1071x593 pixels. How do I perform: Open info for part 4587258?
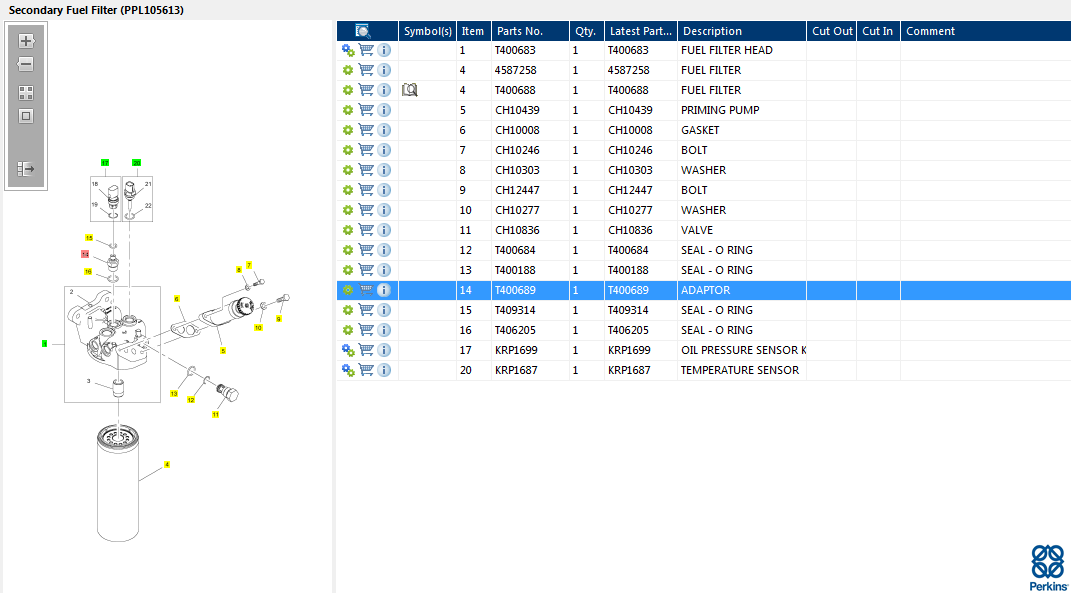pyautogui.click(x=384, y=70)
